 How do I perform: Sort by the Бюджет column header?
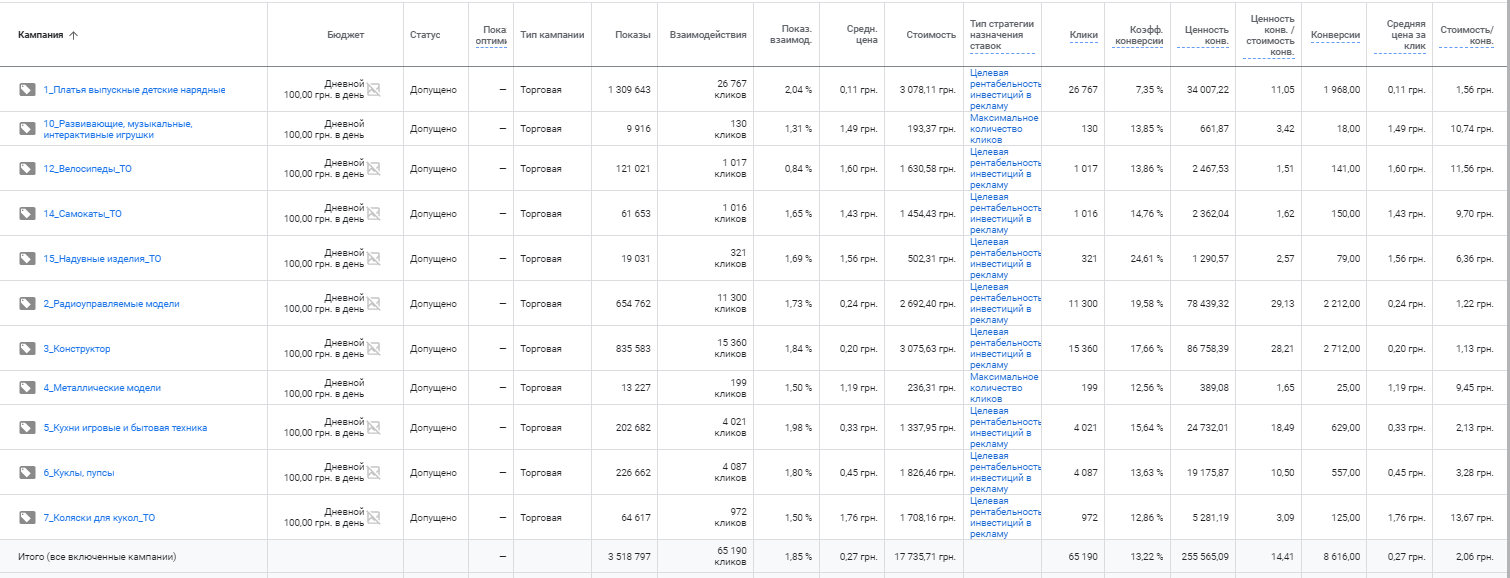tap(346, 35)
